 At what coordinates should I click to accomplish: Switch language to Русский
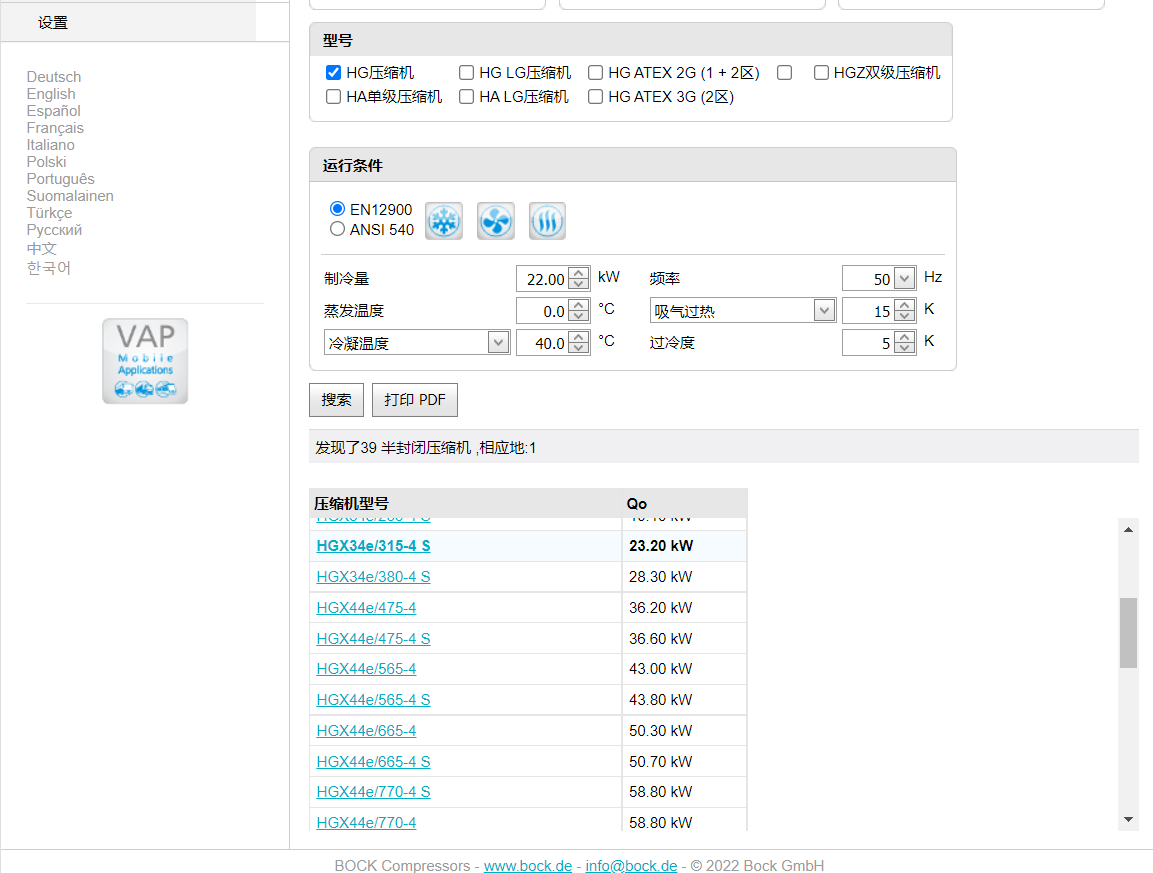54,229
